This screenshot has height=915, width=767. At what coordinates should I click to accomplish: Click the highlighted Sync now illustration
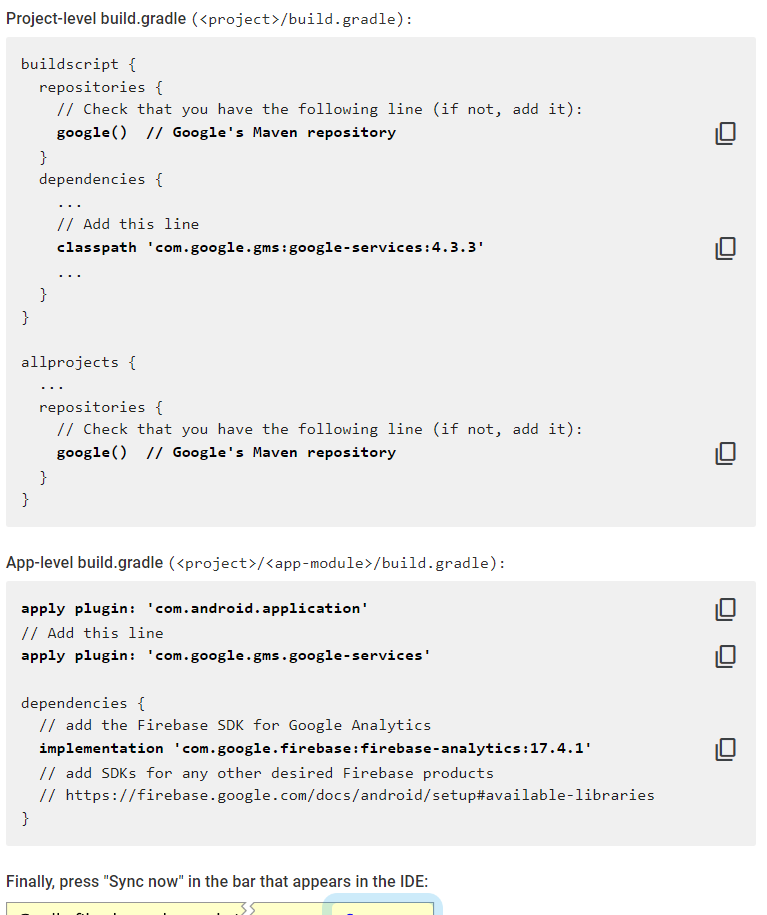382,906
